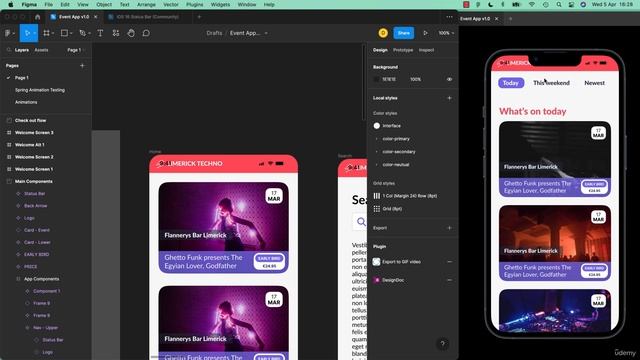Select the Hand tool
Viewport: 640px width, 360px height.
click(131, 33)
